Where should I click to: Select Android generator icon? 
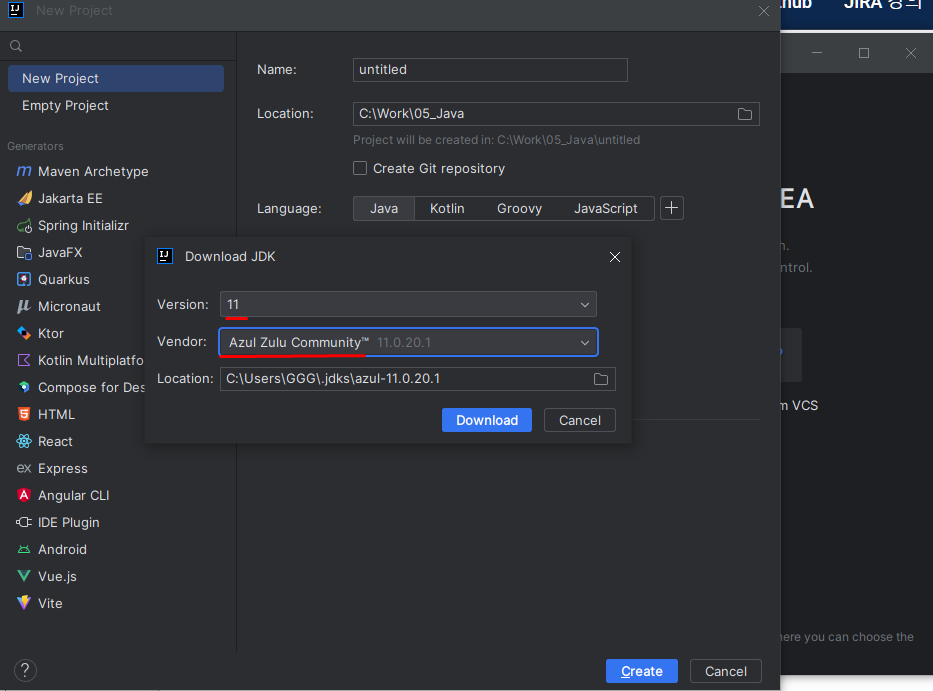[x=24, y=549]
